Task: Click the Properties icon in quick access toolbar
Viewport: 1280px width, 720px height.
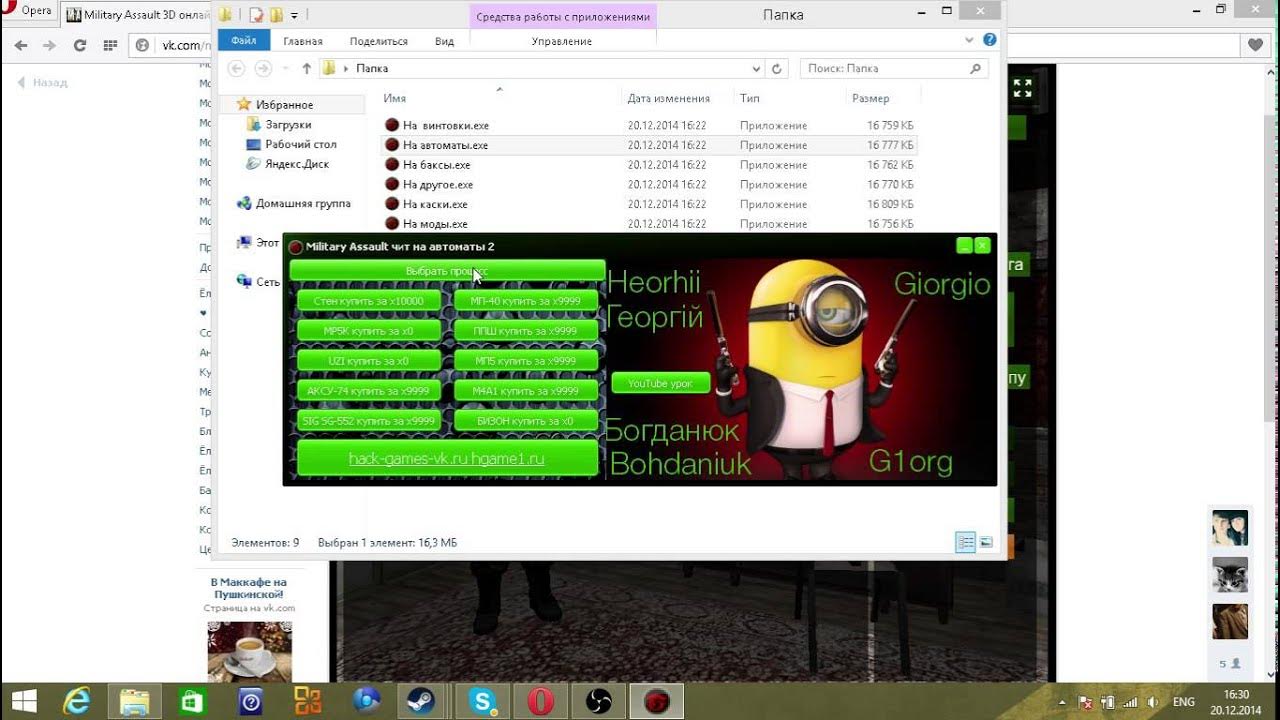Action: click(256, 15)
